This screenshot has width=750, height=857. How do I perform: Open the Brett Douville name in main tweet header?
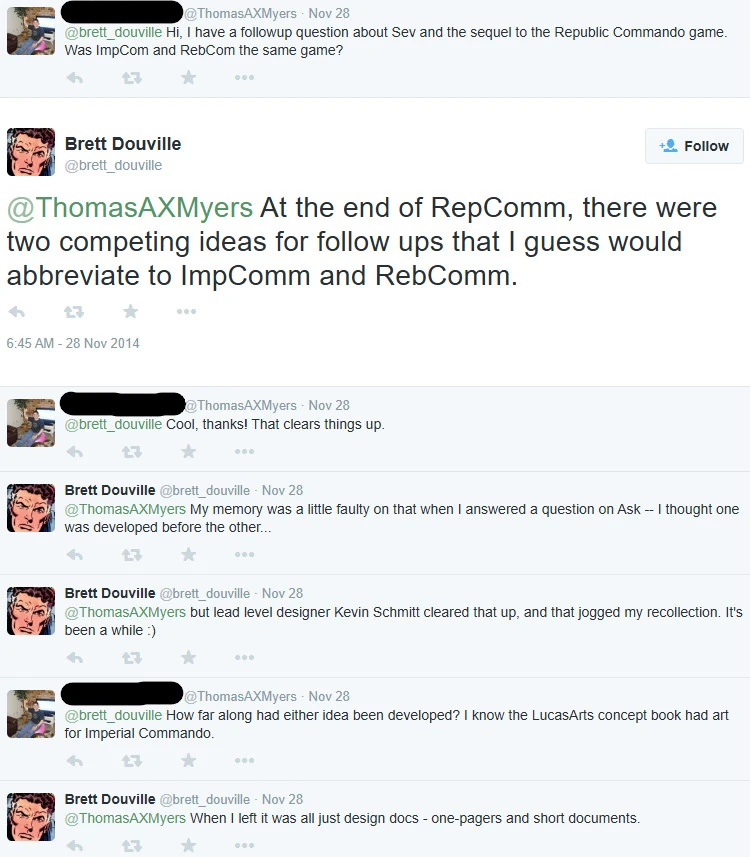click(123, 144)
